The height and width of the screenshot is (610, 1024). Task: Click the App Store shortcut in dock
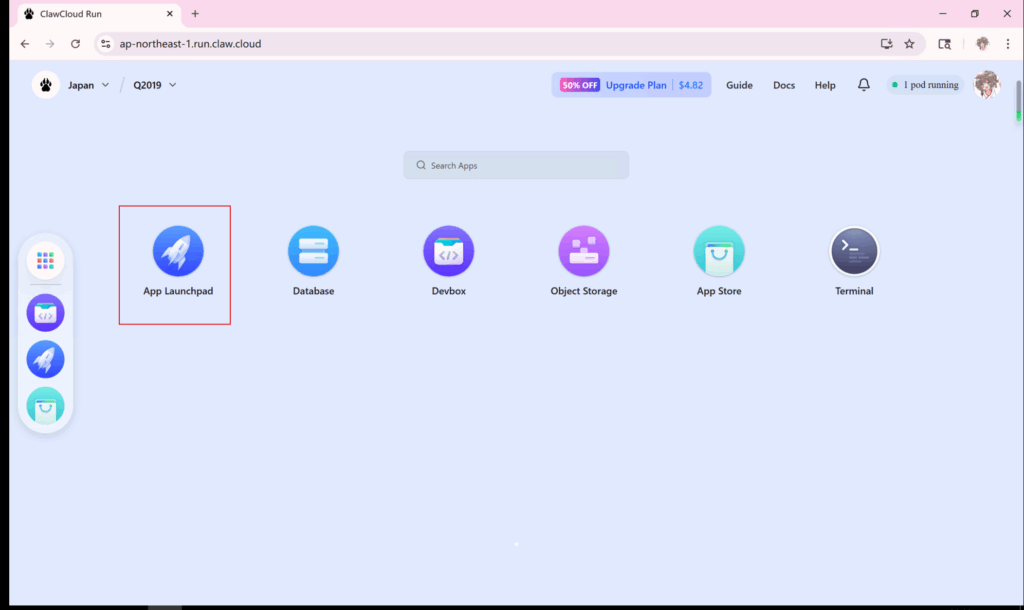pyautogui.click(x=45, y=405)
